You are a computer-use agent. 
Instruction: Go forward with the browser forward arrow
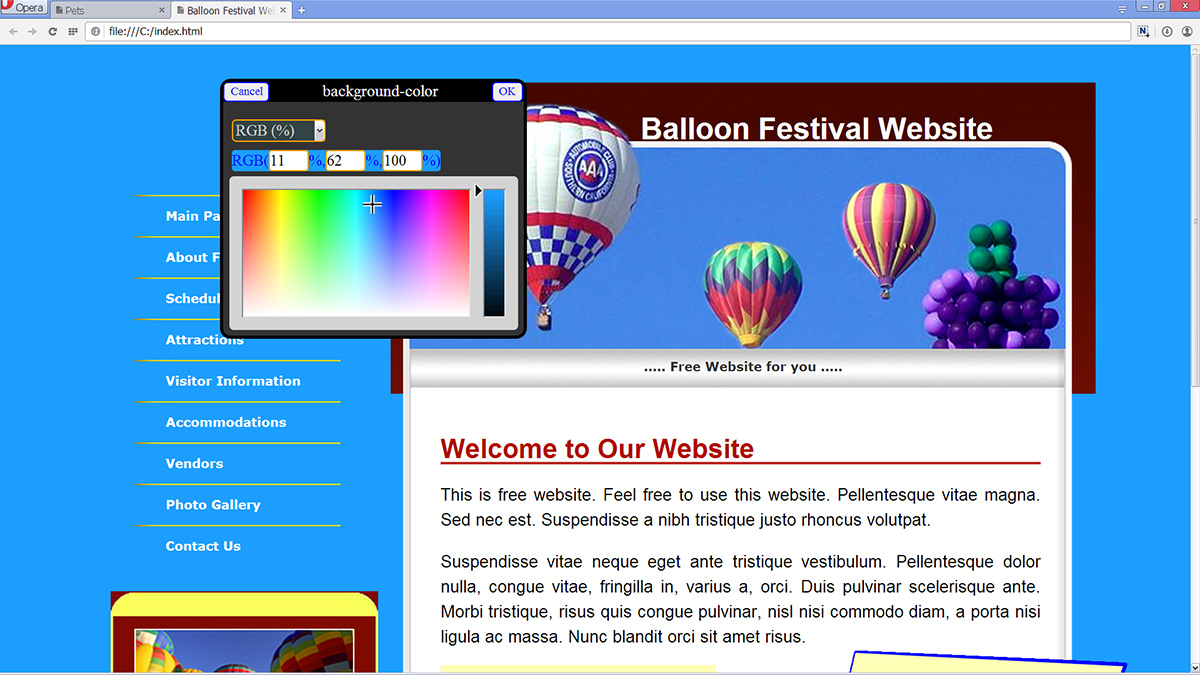[x=32, y=32]
